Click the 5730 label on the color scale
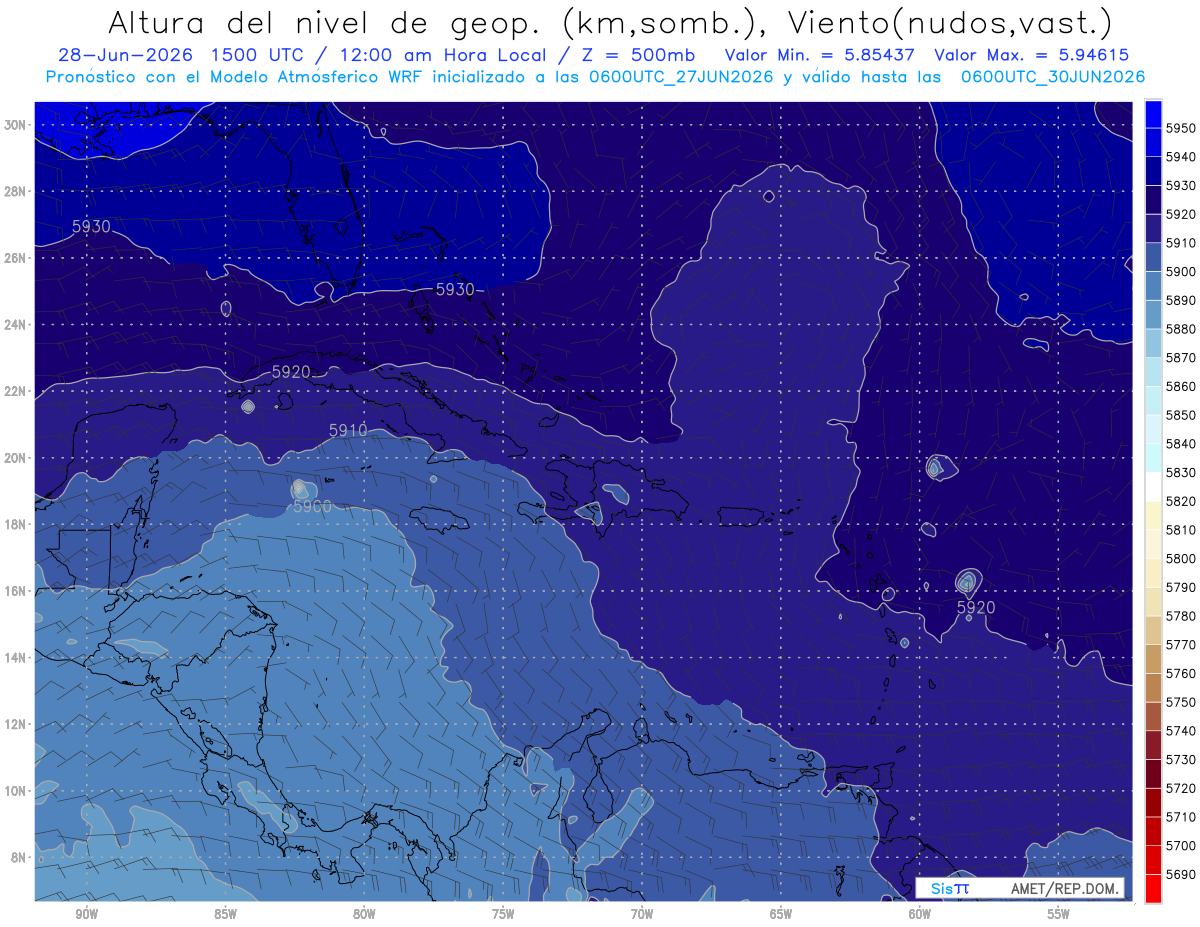 coord(1181,760)
